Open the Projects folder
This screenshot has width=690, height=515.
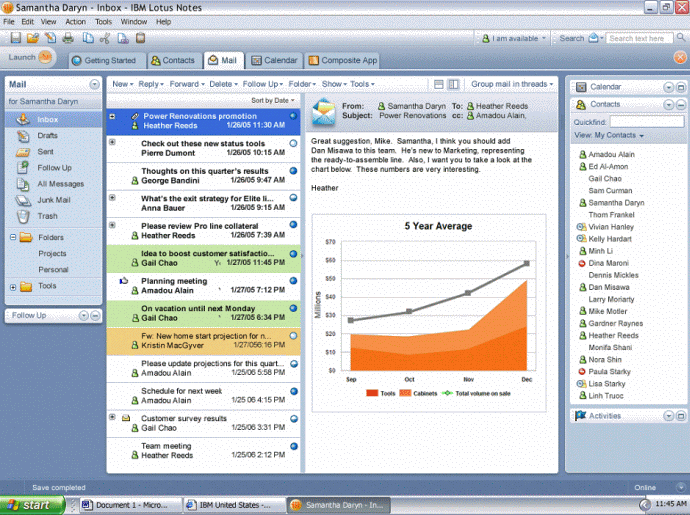pyautogui.click(x=52, y=254)
